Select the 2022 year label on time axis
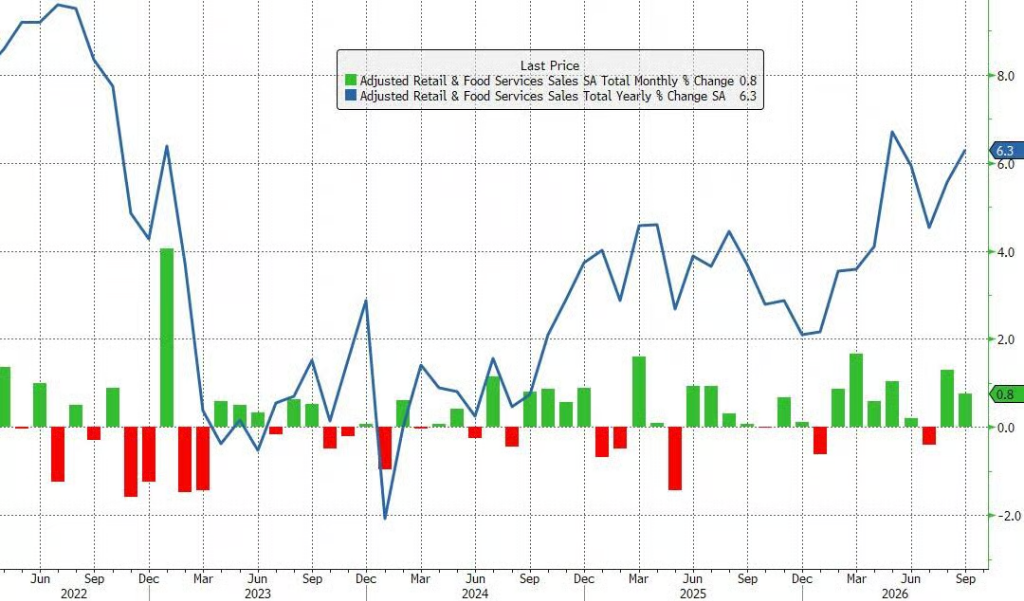 tap(74, 593)
